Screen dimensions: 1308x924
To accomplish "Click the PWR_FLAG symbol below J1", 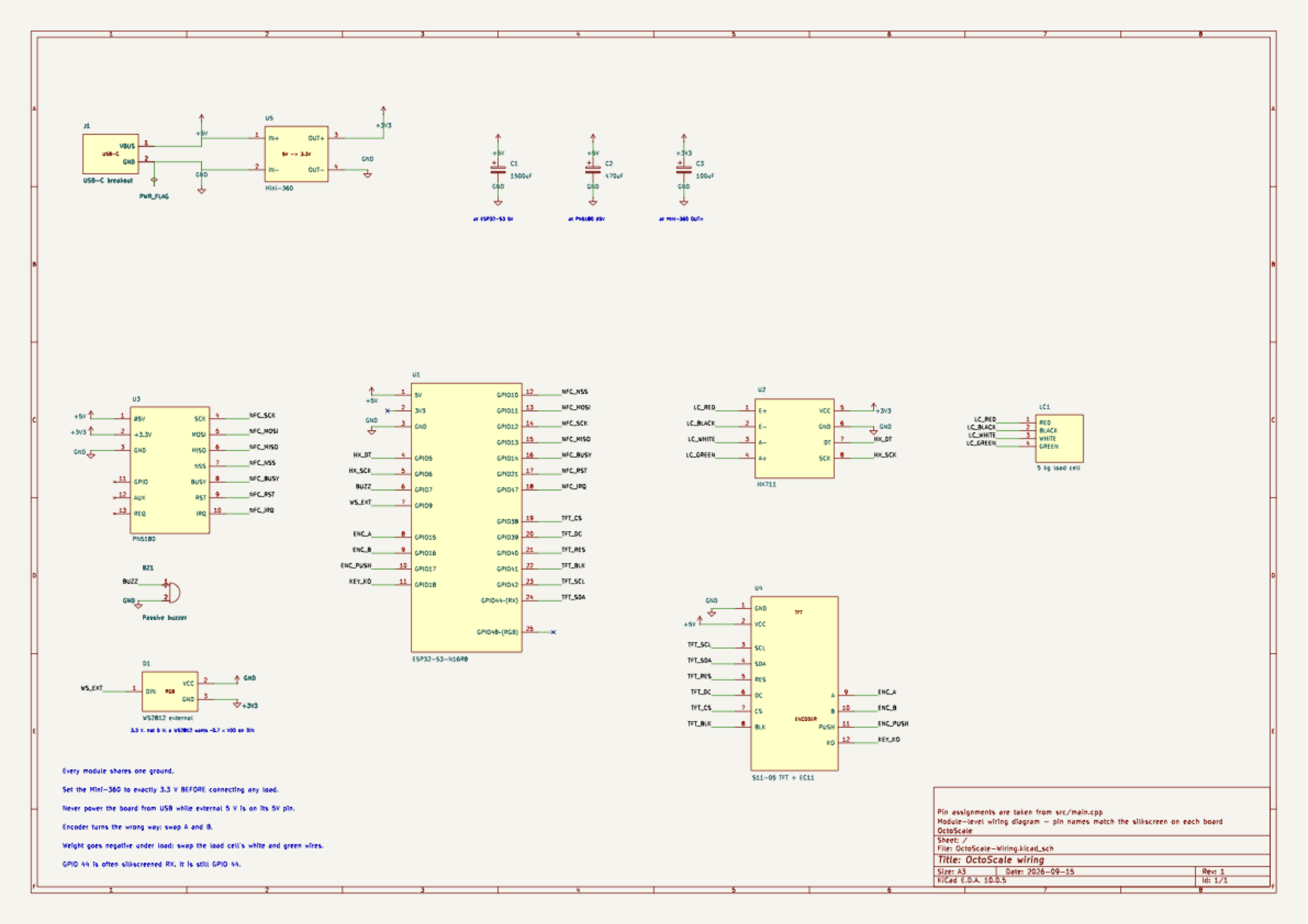I will point(154,181).
